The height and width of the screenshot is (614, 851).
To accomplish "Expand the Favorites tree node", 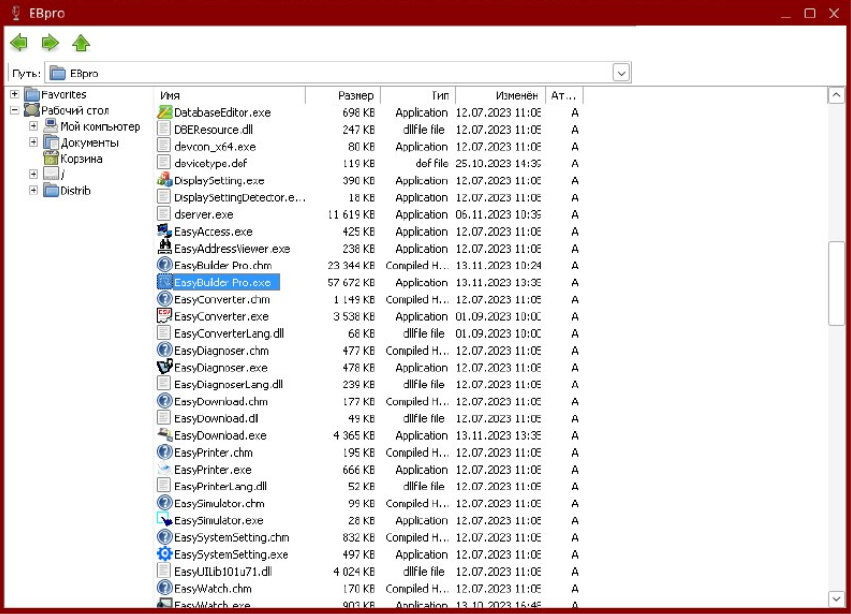I will click(x=15, y=94).
